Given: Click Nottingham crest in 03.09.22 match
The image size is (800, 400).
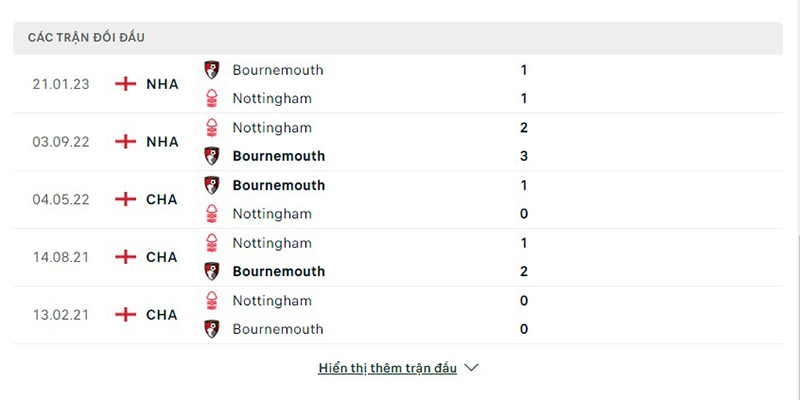Looking at the screenshot, I should (212, 128).
